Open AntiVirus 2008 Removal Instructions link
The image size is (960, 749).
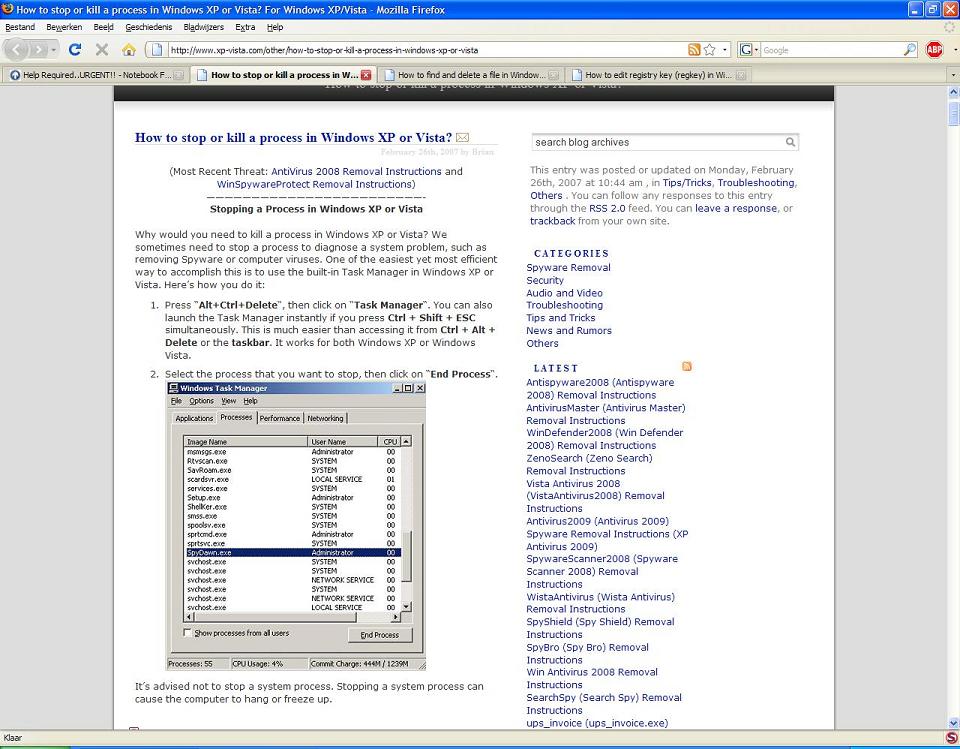pyautogui.click(x=356, y=171)
